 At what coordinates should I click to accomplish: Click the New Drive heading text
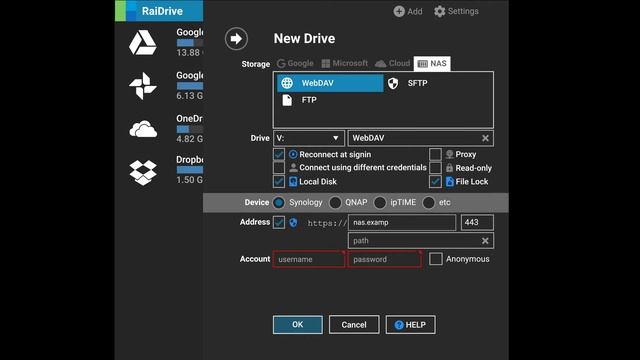[x=304, y=39]
